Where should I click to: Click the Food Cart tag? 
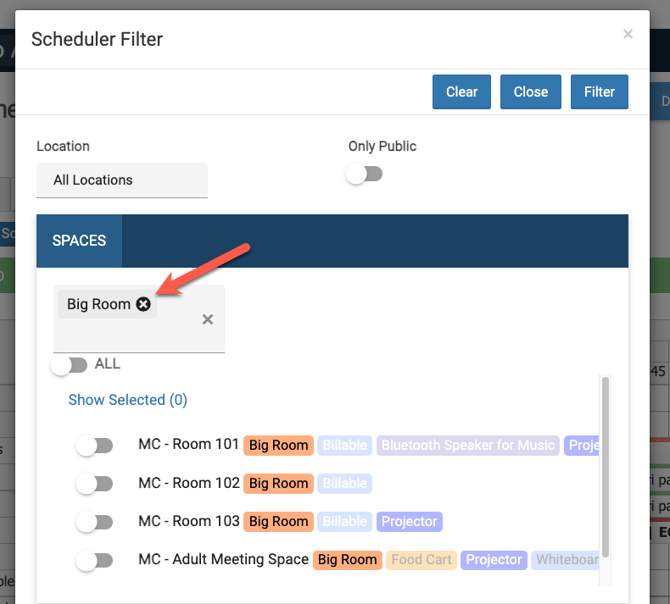[421, 560]
